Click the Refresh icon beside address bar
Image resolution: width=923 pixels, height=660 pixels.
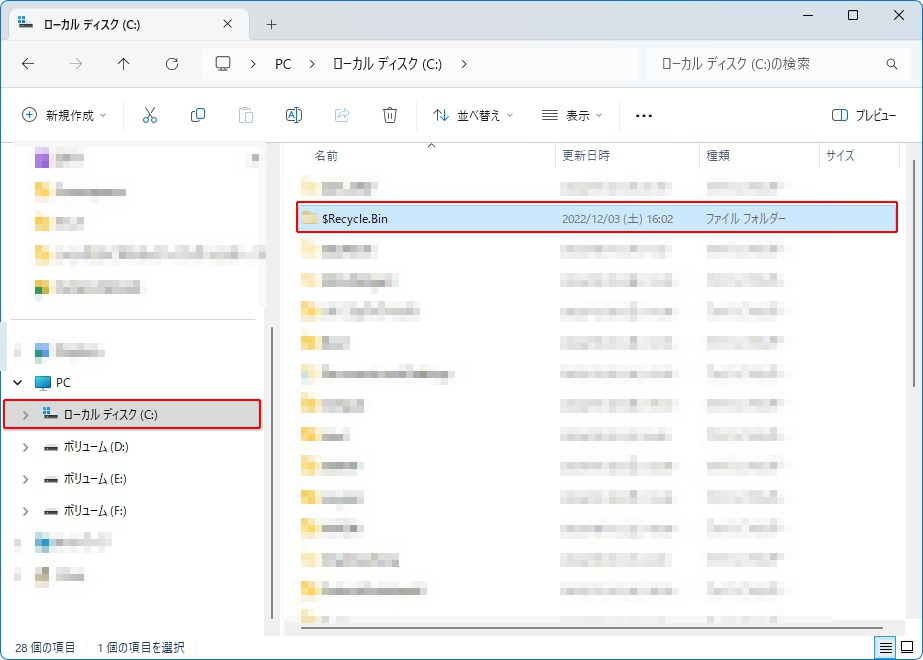pyautogui.click(x=172, y=64)
